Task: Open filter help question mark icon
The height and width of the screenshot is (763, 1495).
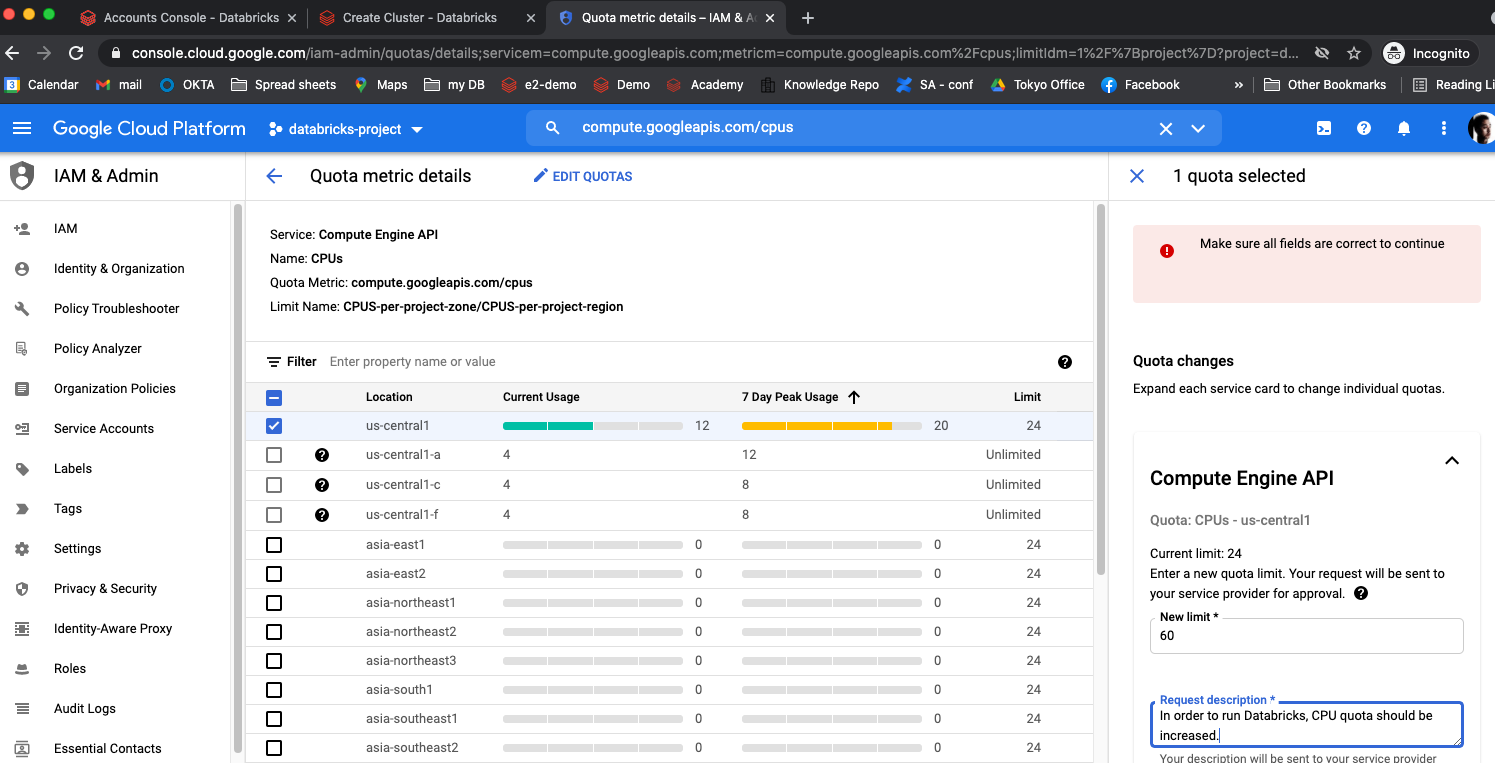Action: click(x=1065, y=362)
